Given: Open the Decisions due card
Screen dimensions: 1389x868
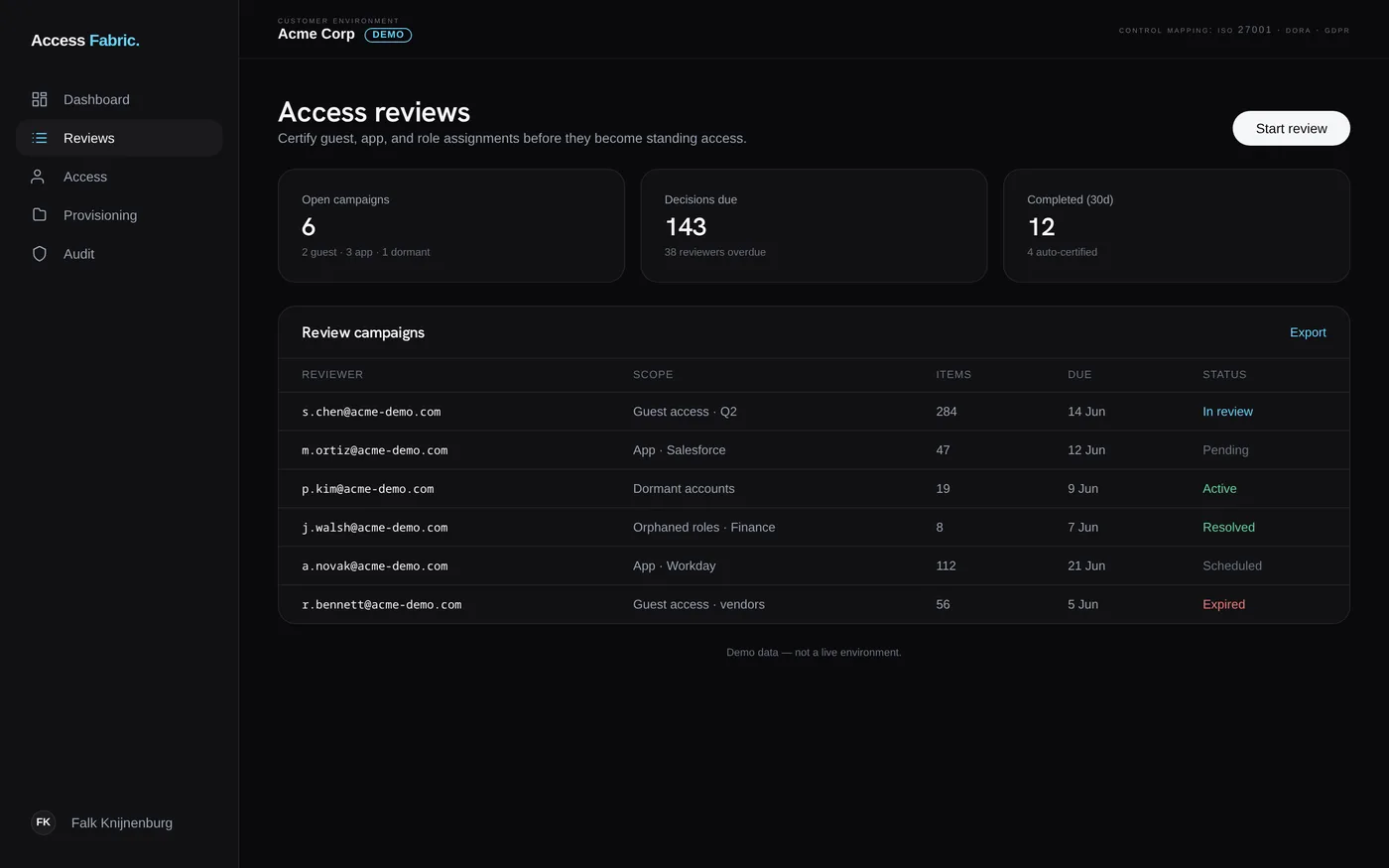Looking at the screenshot, I should pyautogui.click(x=814, y=225).
